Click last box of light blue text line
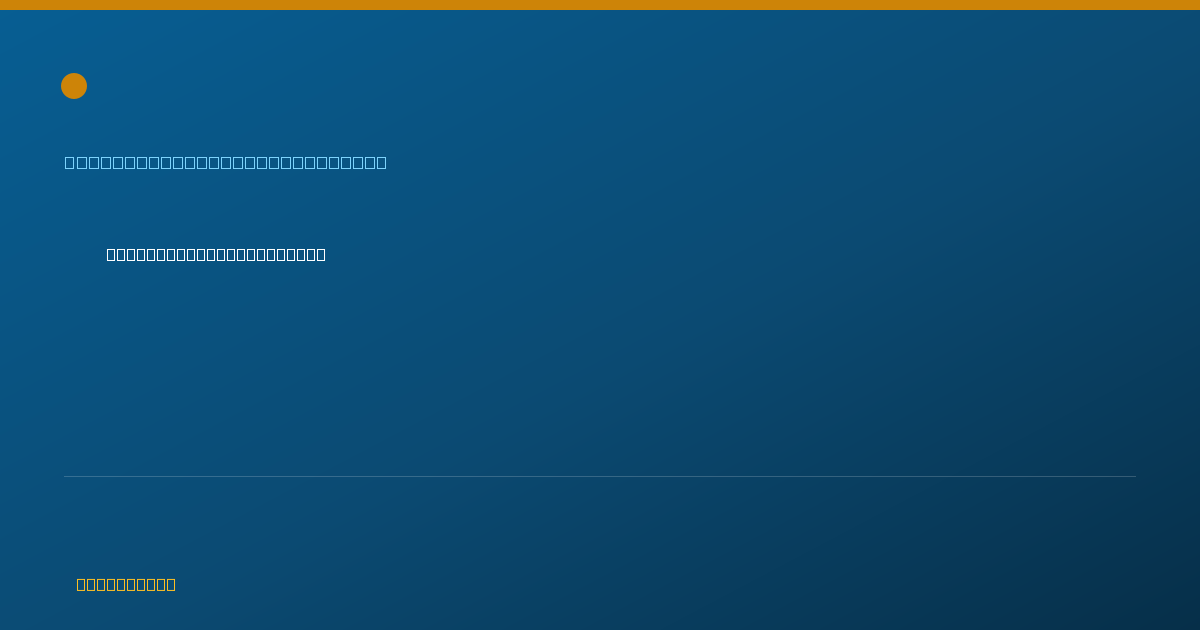The height and width of the screenshot is (630, 1200). 381,162
